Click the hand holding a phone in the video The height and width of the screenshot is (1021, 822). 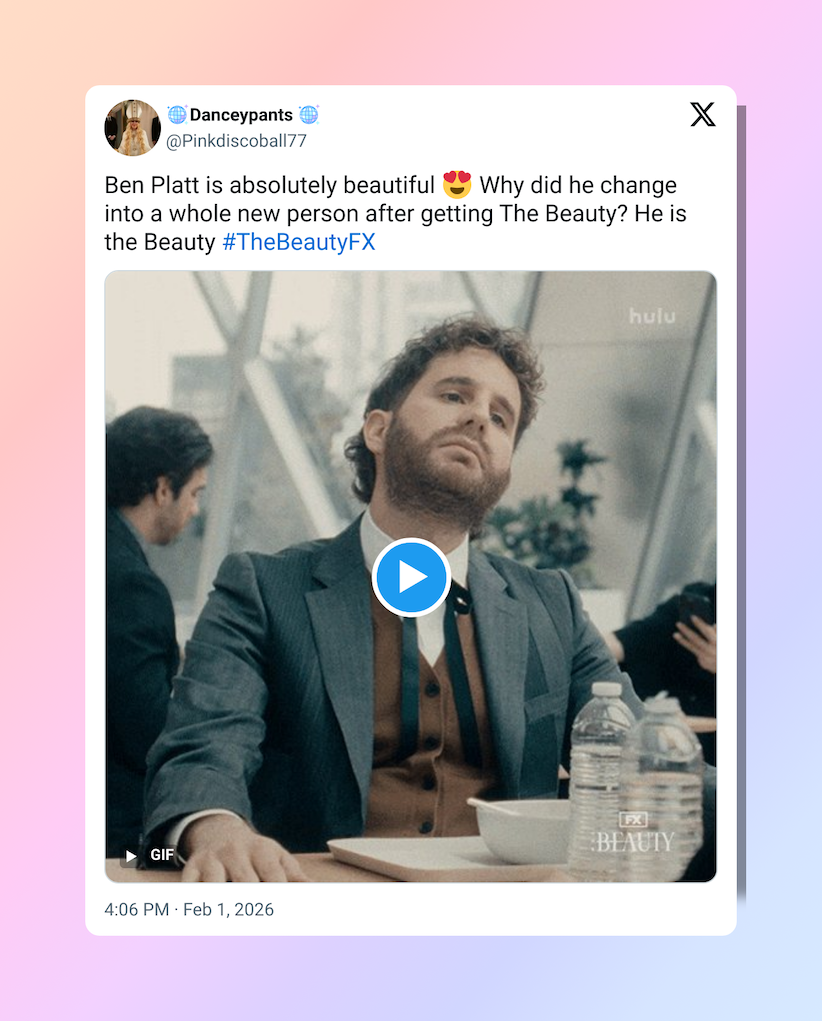pyautogui.click(x=692, y=630)
